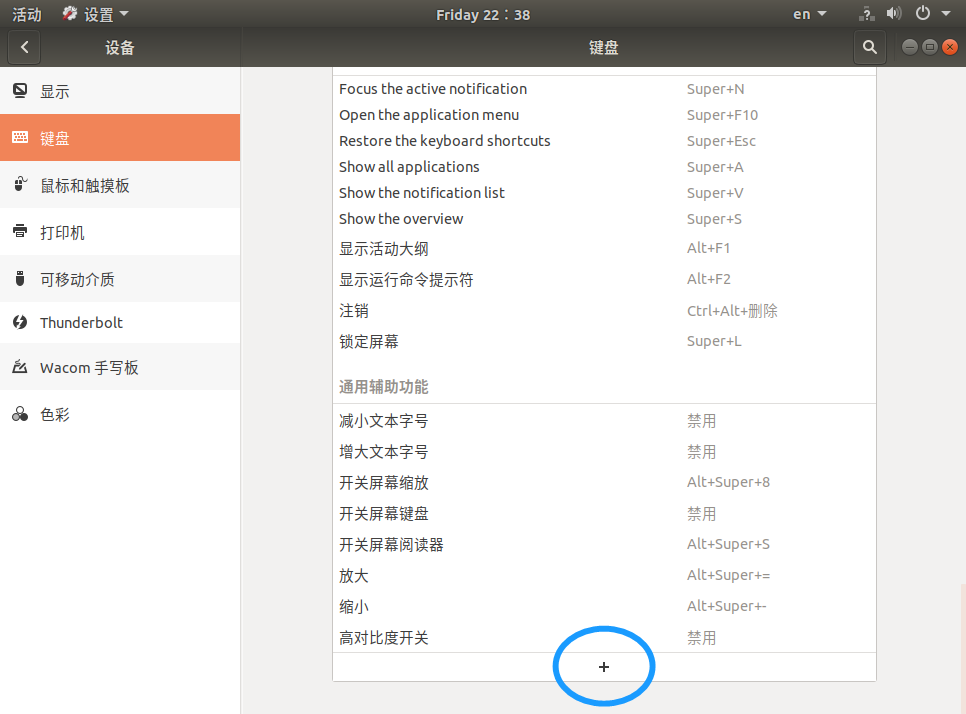
Task: Click the Super+L shortcut value
Action: click(x=714, y=341)
